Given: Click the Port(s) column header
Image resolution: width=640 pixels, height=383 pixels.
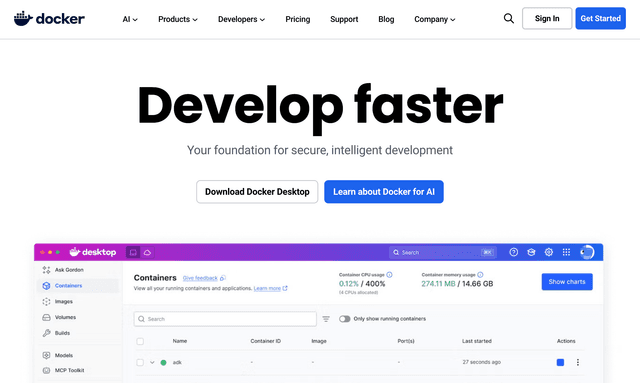Looking at the screenshot, I should (406, 341).
